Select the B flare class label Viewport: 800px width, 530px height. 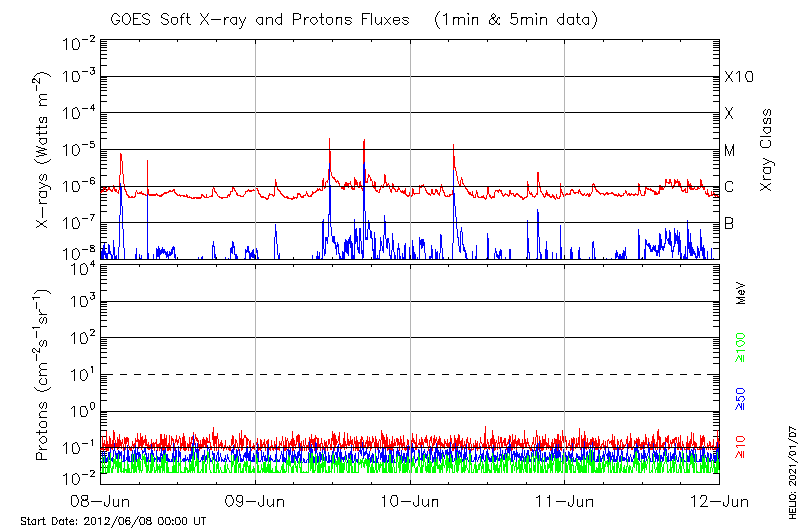point(730,223)
